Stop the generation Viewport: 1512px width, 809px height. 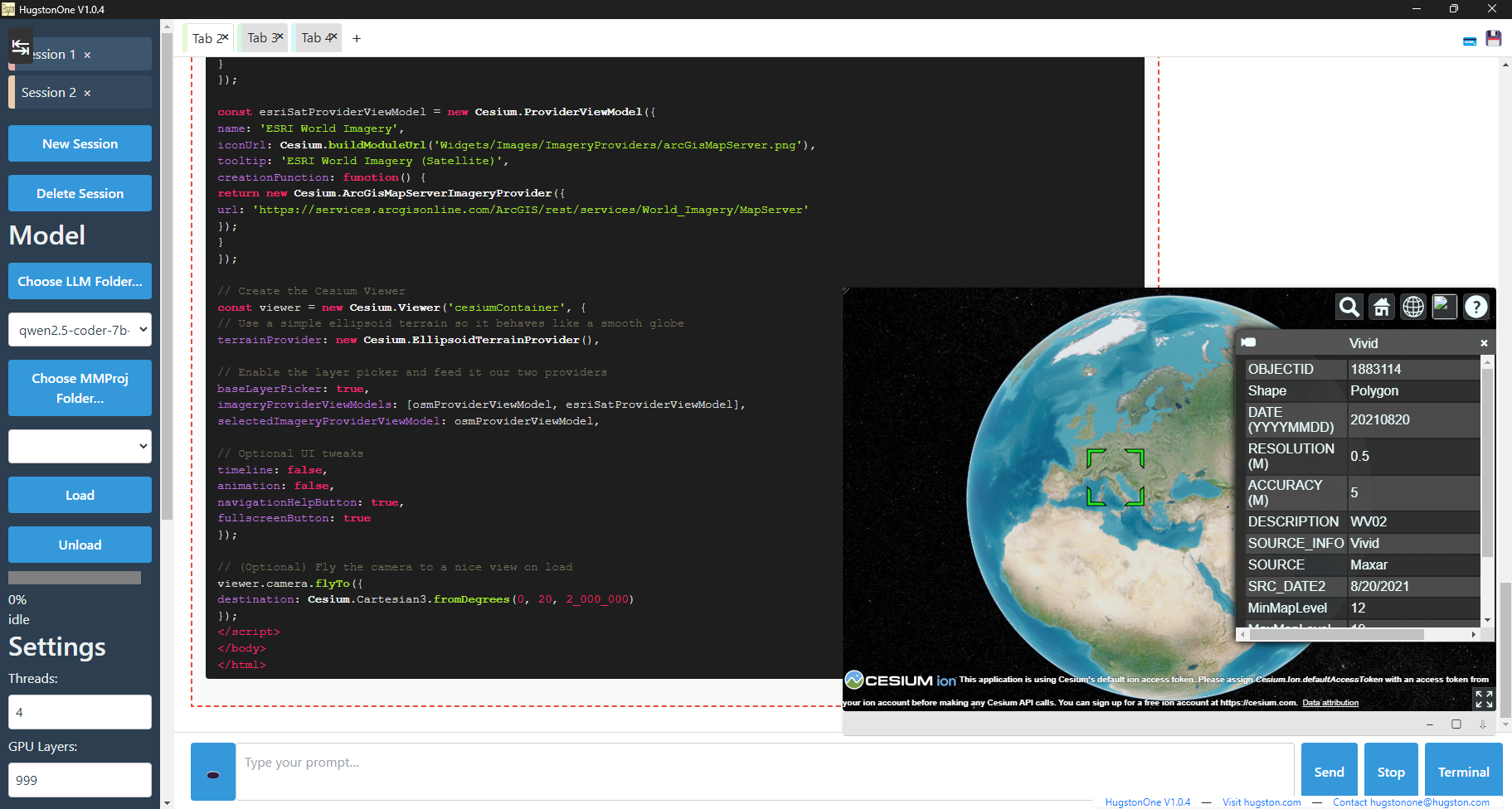click(x=1391, y=772)
